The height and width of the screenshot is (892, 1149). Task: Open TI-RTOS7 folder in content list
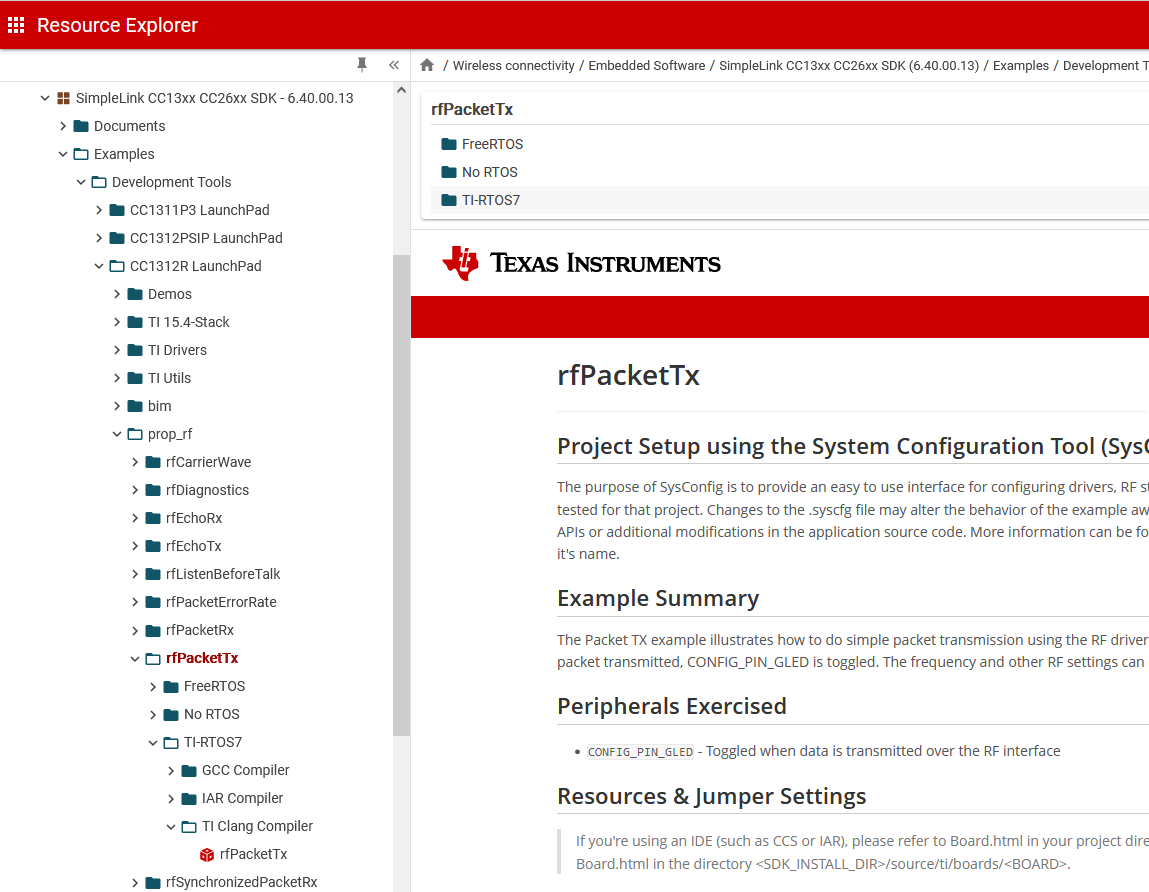coord(490,200)
